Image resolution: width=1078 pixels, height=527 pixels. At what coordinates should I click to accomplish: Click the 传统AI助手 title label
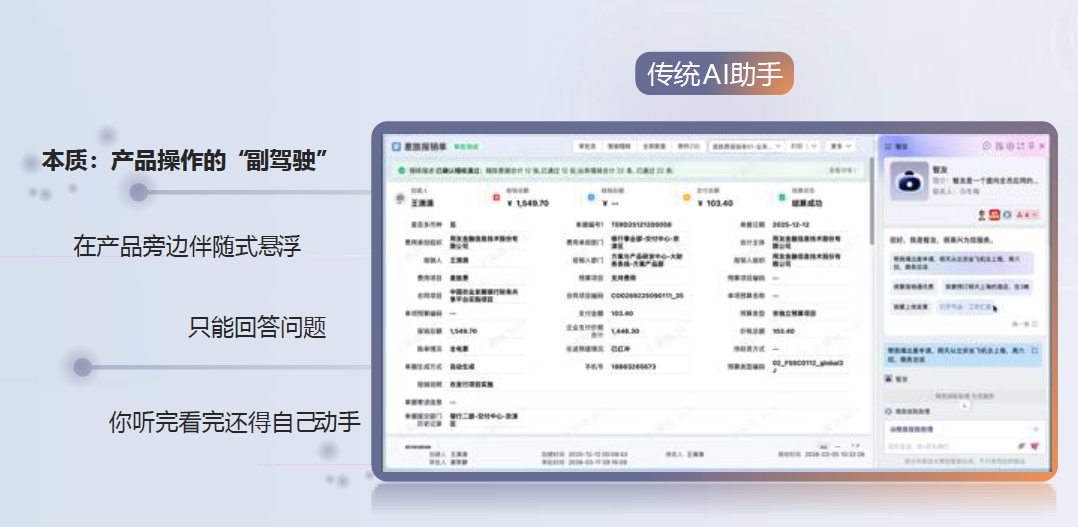(713, 74)
